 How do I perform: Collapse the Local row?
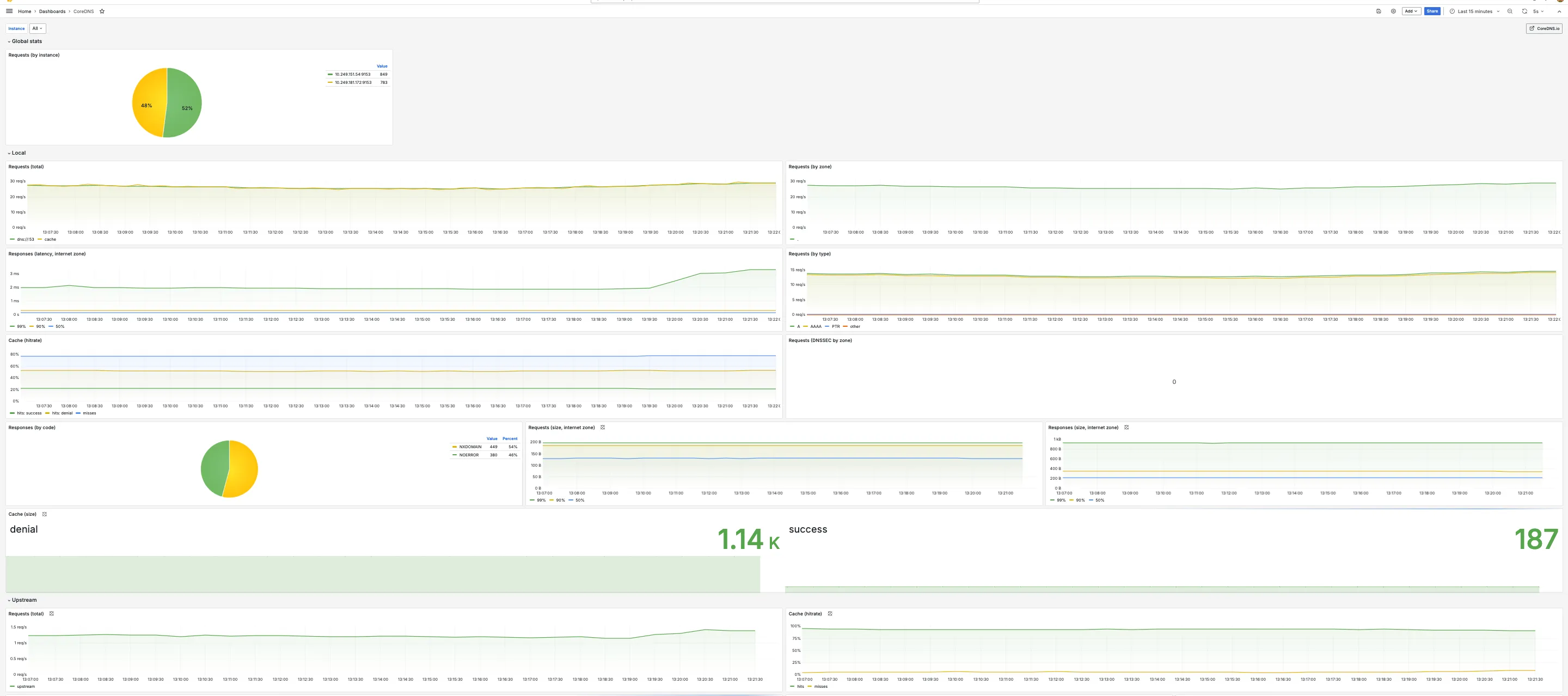(x=16, y=153)
